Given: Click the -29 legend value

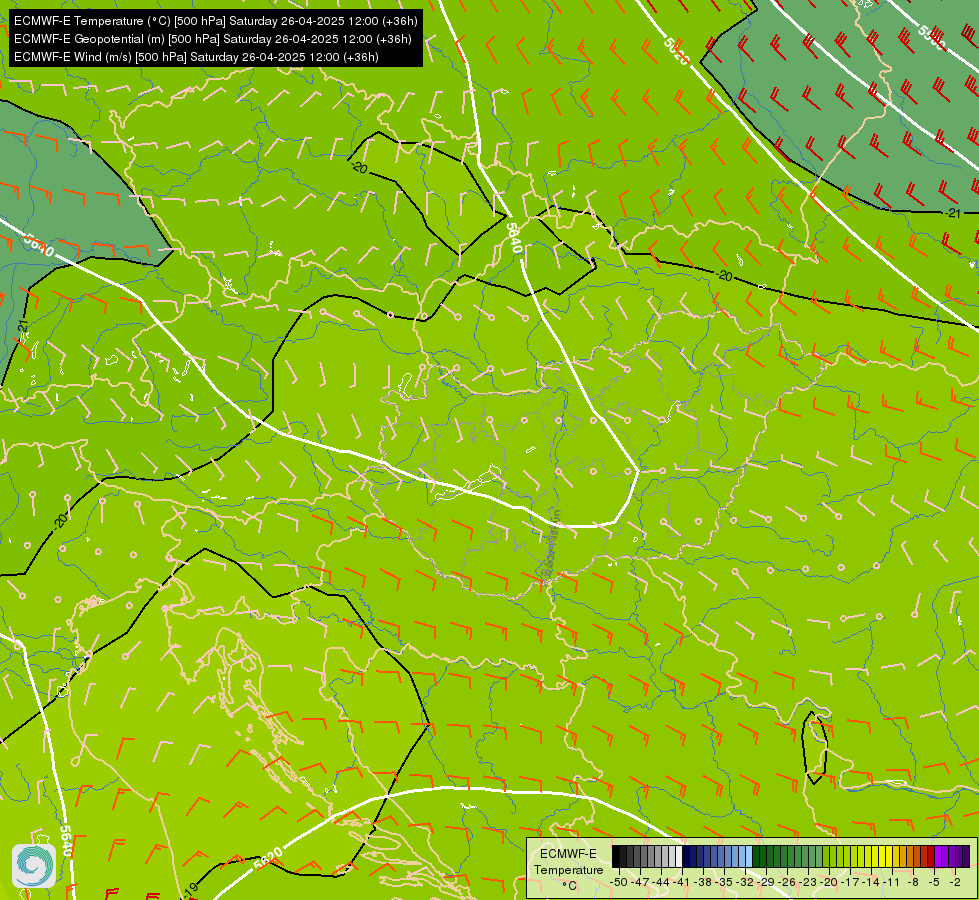Looking at the screenshot, I should tap(765, 882).
